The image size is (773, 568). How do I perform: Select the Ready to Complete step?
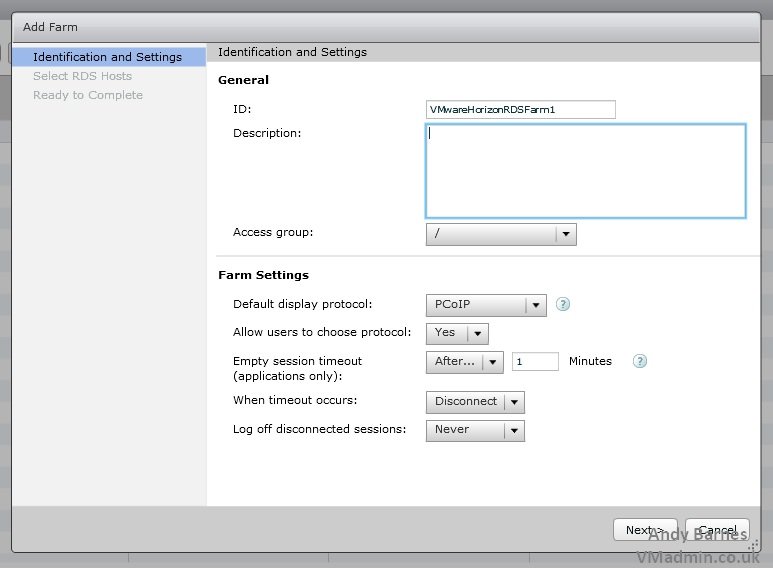coord(88,95)
